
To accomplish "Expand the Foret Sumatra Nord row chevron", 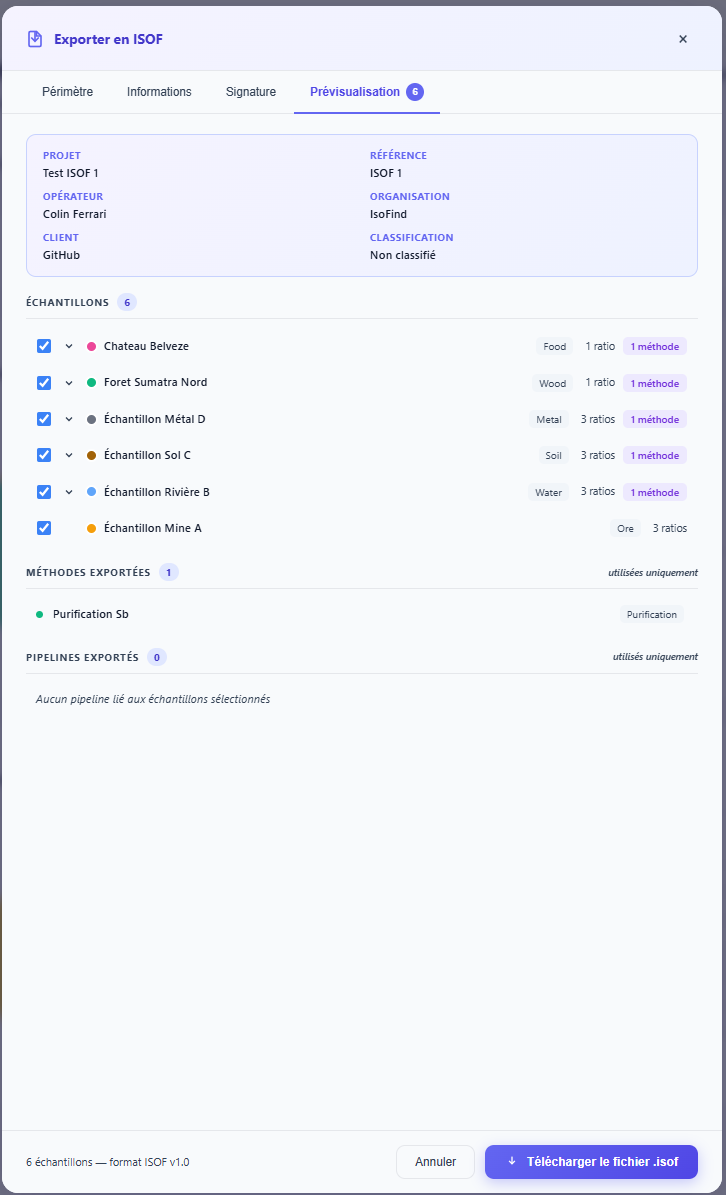I will click(x=69, y=383).
